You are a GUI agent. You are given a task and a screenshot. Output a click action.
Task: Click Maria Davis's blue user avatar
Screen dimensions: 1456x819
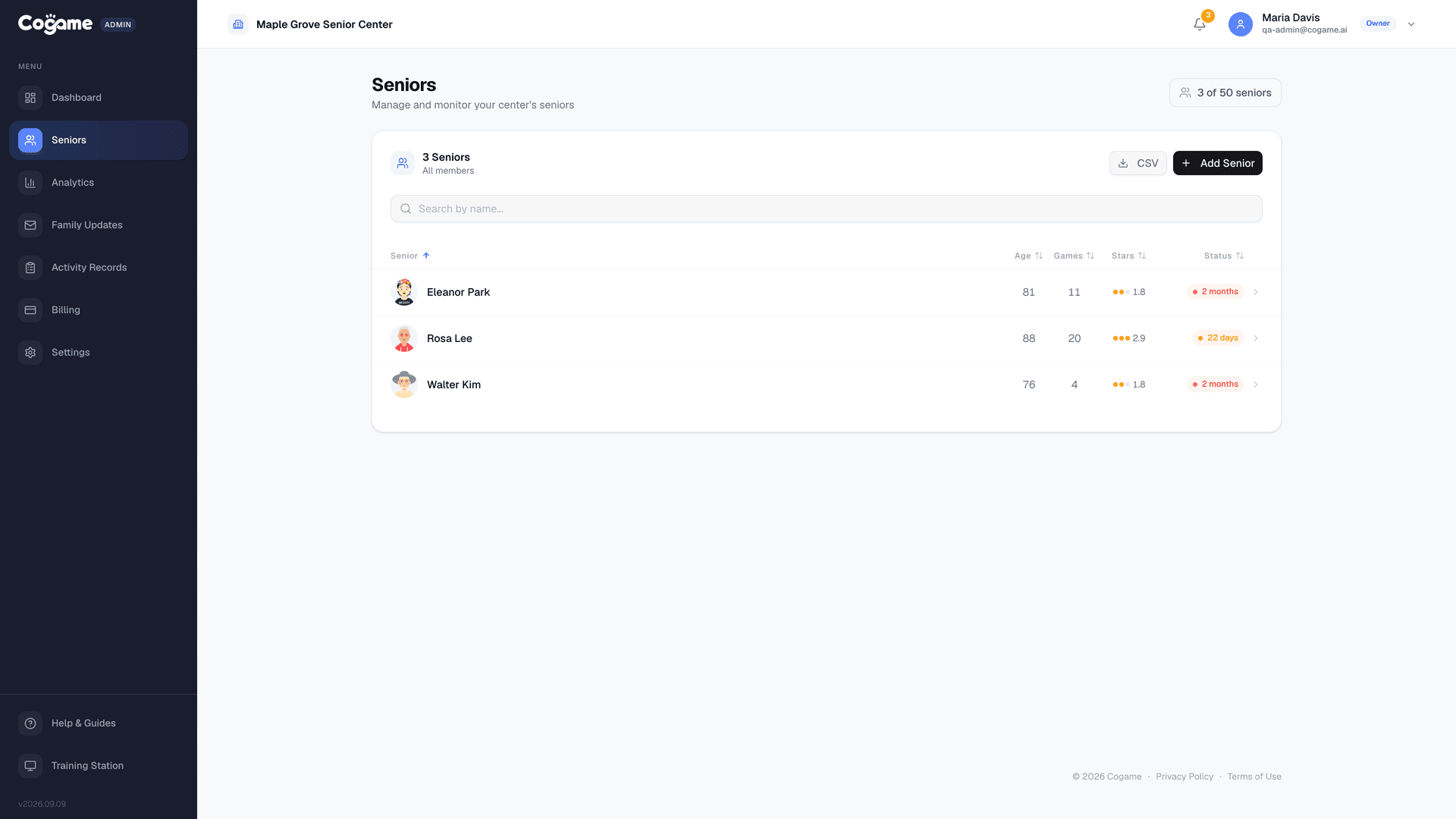(x=1241, y=24)
